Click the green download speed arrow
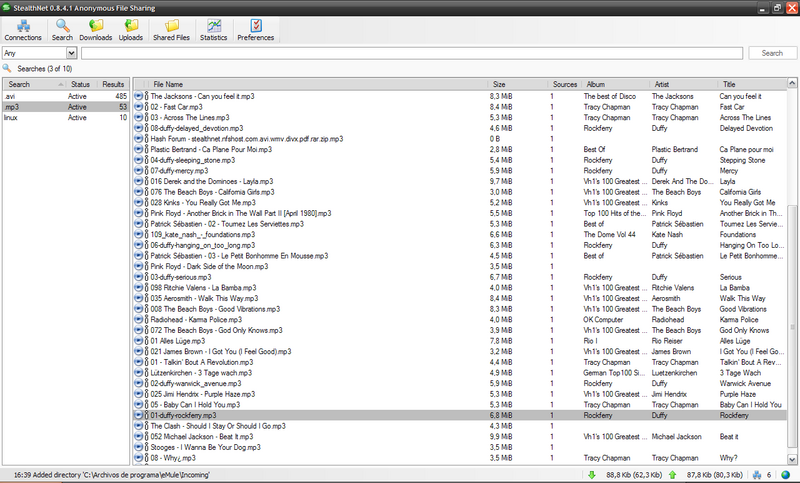Image resolution: width=800 pixels, height=483 pixels. 592,475
